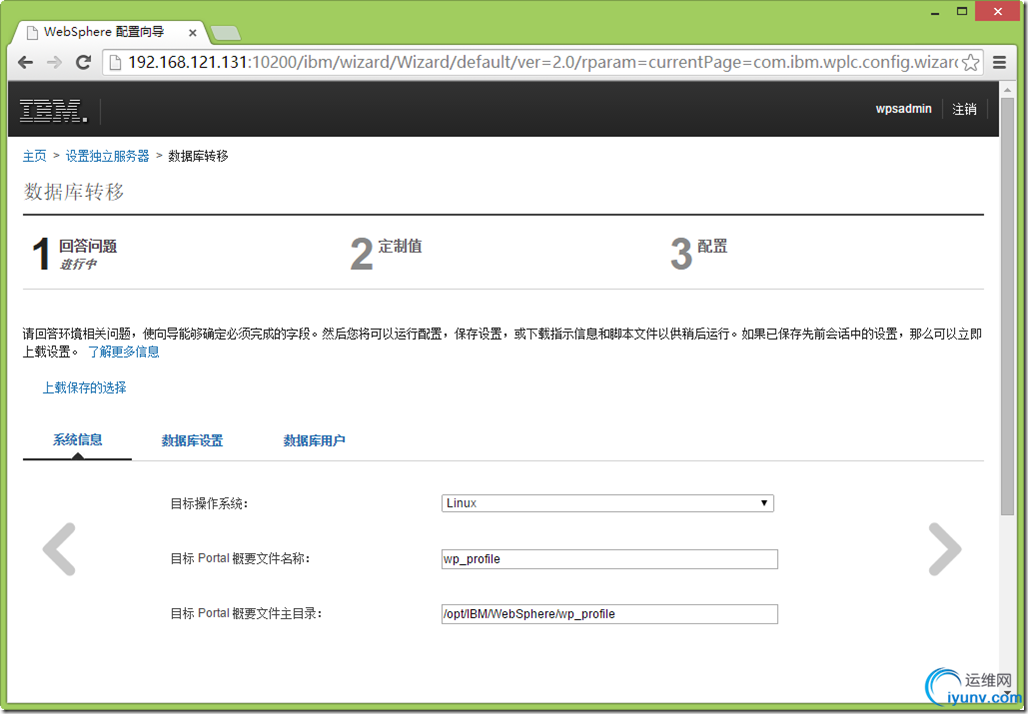Click the 注销 logout link
The height and width of the screenshot is (714, 1028).
tap(964, 109)
